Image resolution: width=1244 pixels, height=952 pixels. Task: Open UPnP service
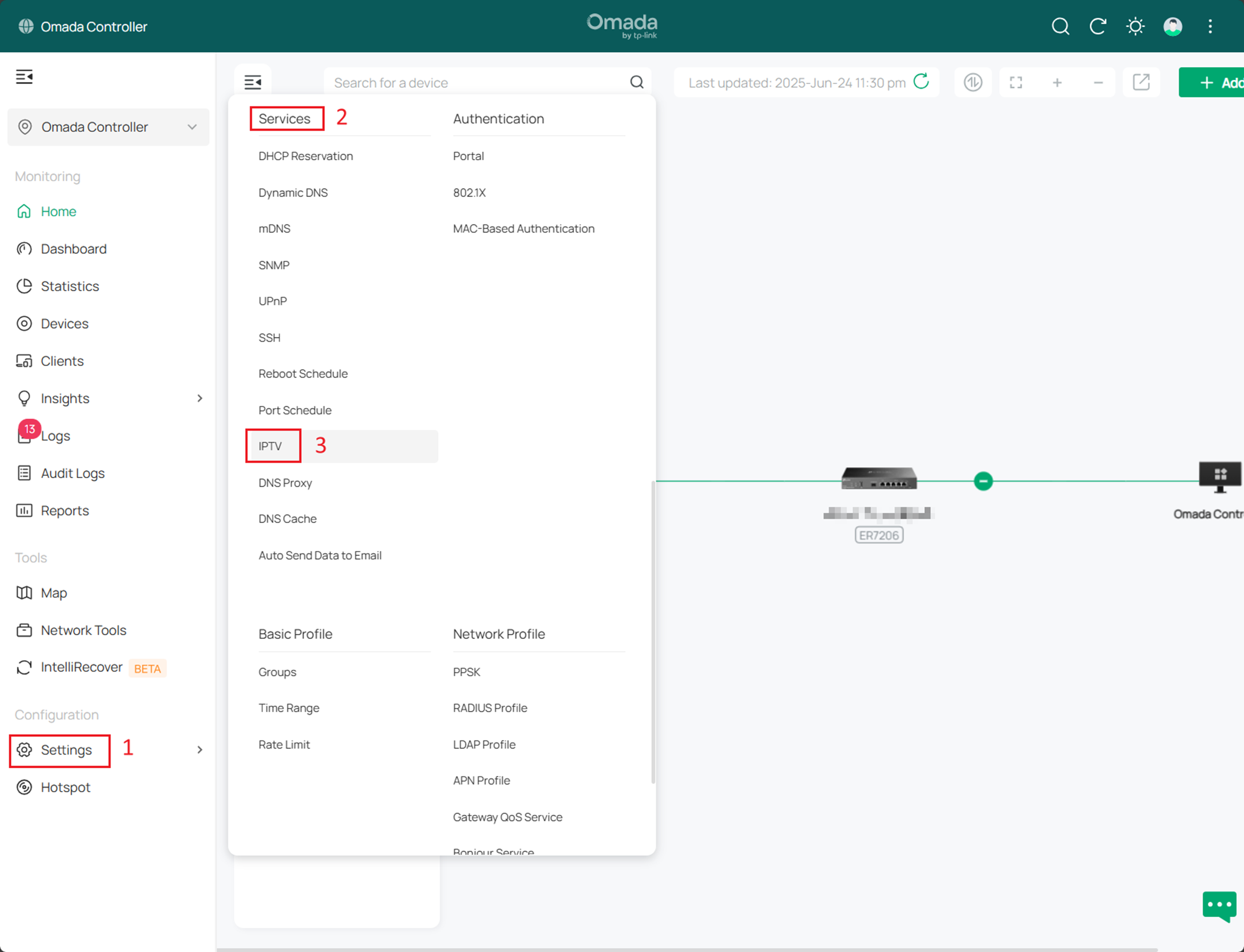pyautogui.click(x=272, y=301)
